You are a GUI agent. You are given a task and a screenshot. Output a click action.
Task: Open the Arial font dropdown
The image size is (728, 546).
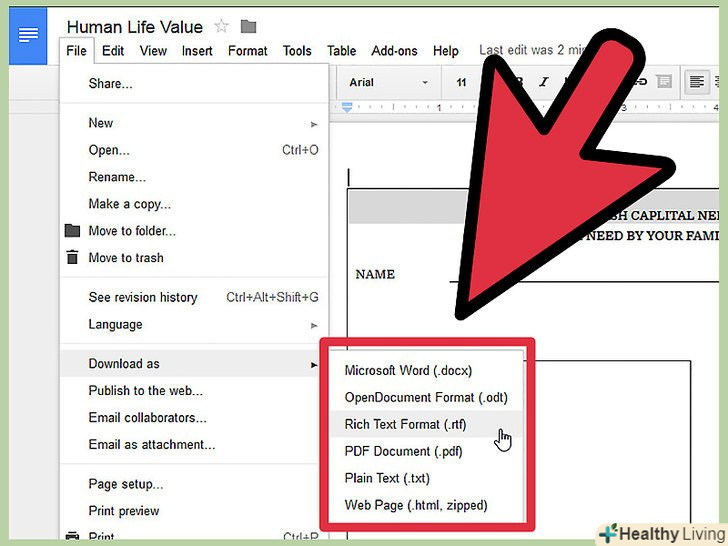[388, 83]
